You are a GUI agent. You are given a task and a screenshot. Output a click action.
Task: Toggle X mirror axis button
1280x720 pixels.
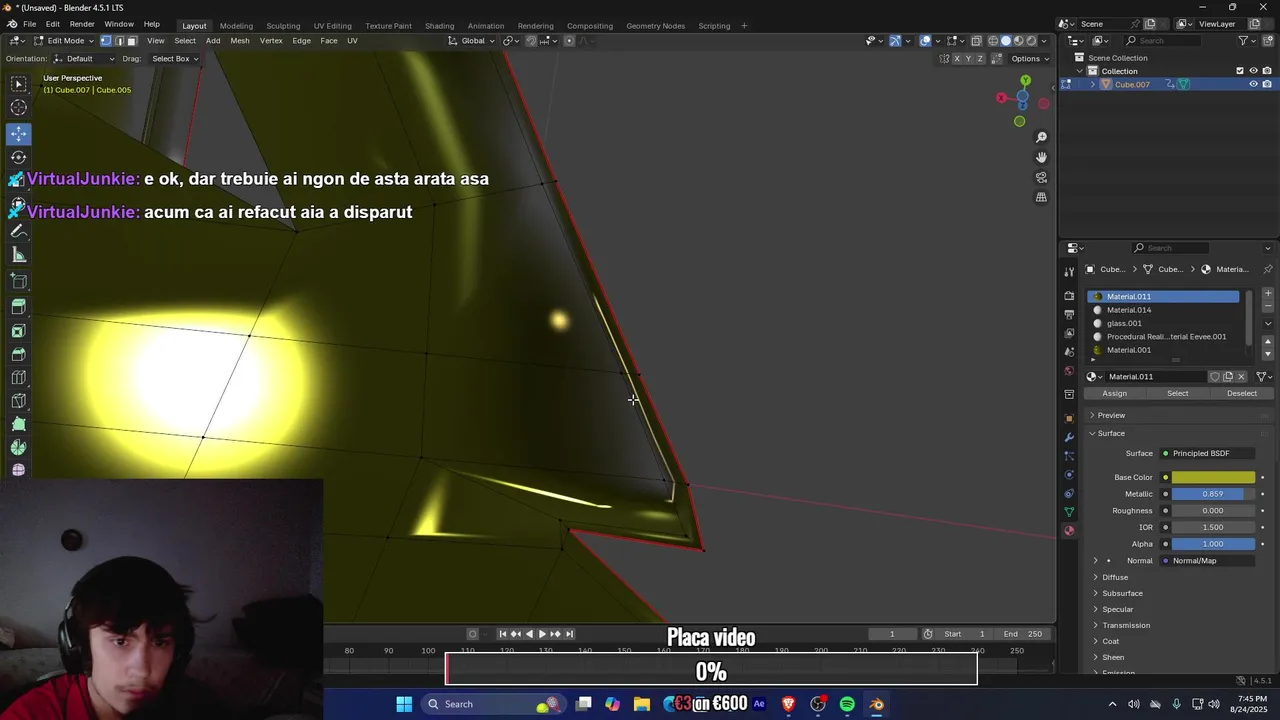tap(956, 59)
